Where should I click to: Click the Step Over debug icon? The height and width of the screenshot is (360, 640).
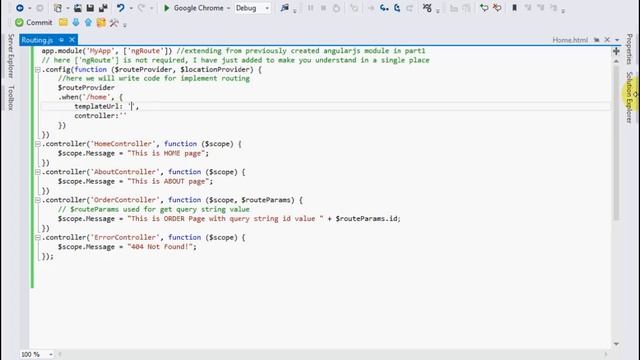point(397,8)
